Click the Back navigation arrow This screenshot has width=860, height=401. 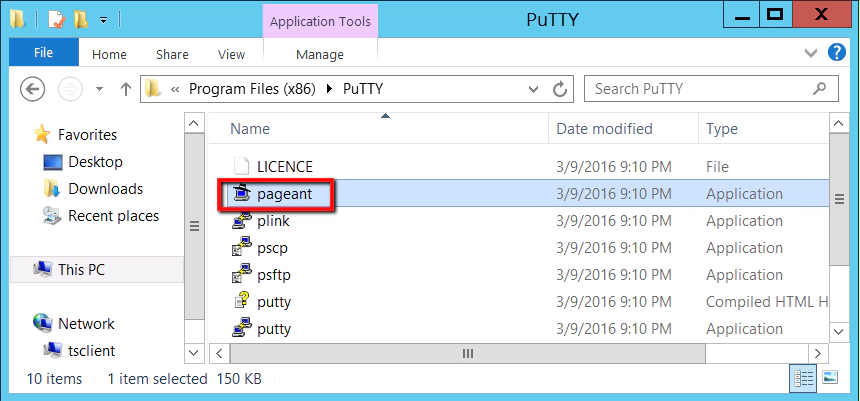(x=32, y=89)
